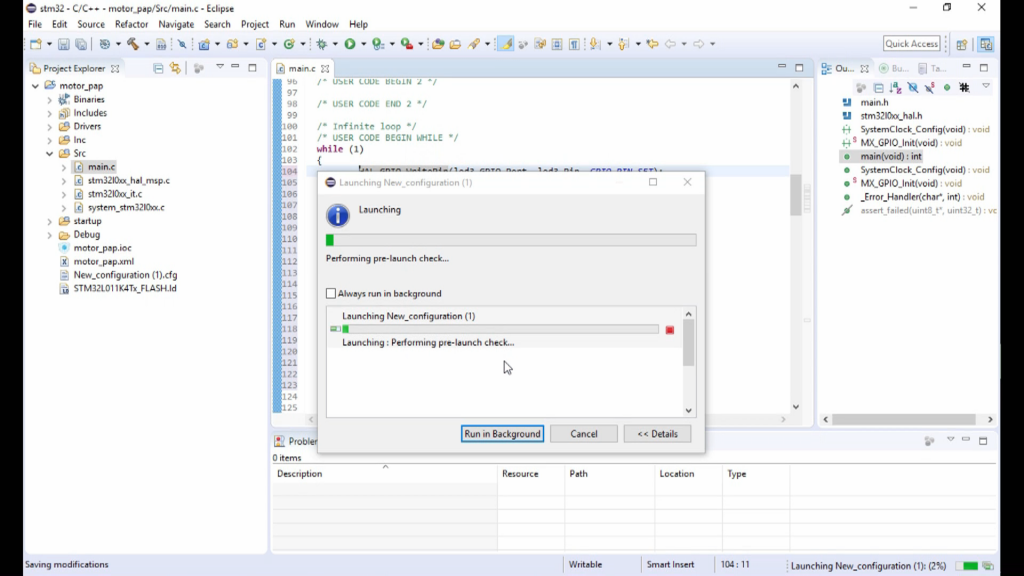1024x576 pixels.
Task: Click the Run in Background button
Action: click(502, 434)
